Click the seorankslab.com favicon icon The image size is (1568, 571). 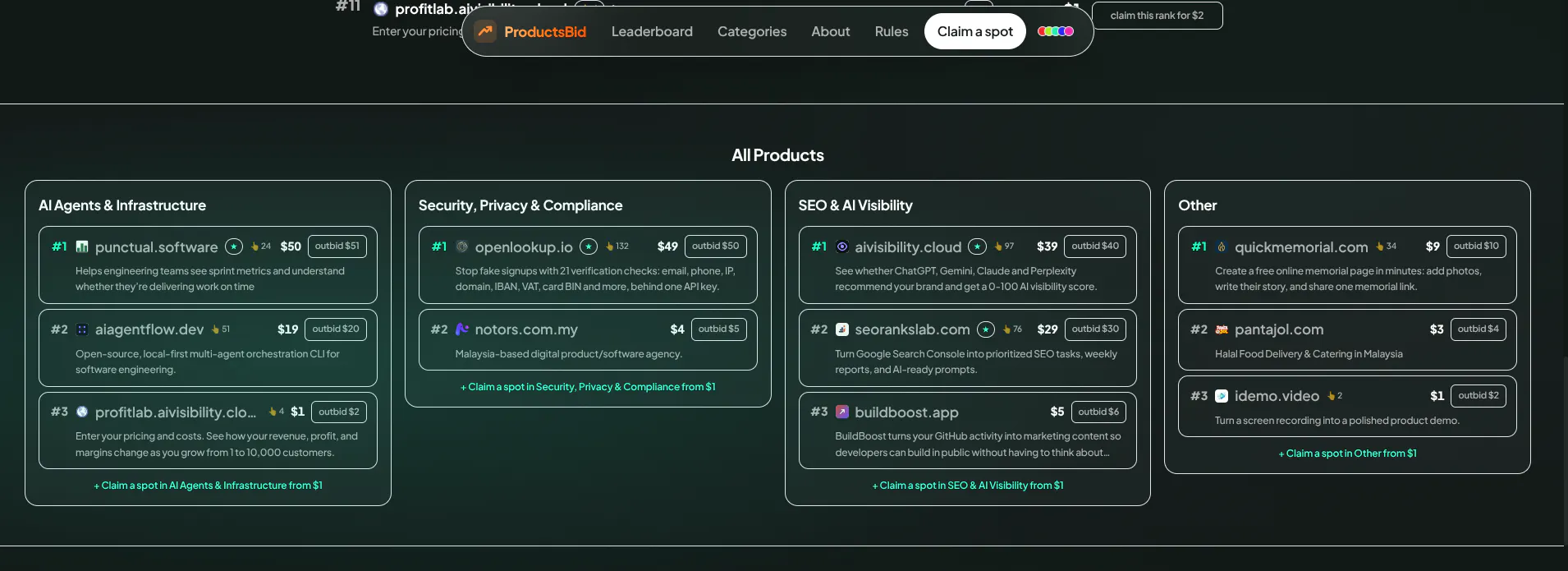point(842,329)
